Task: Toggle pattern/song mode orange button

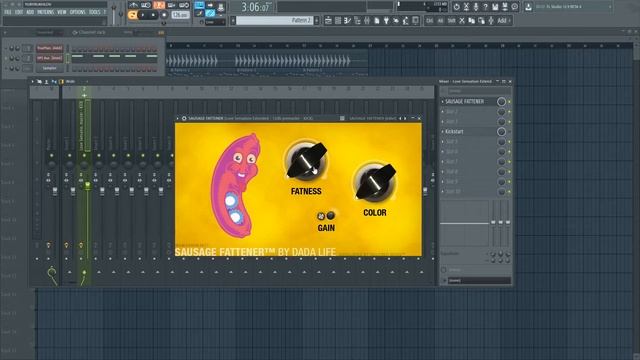Action: click(132, 15)
